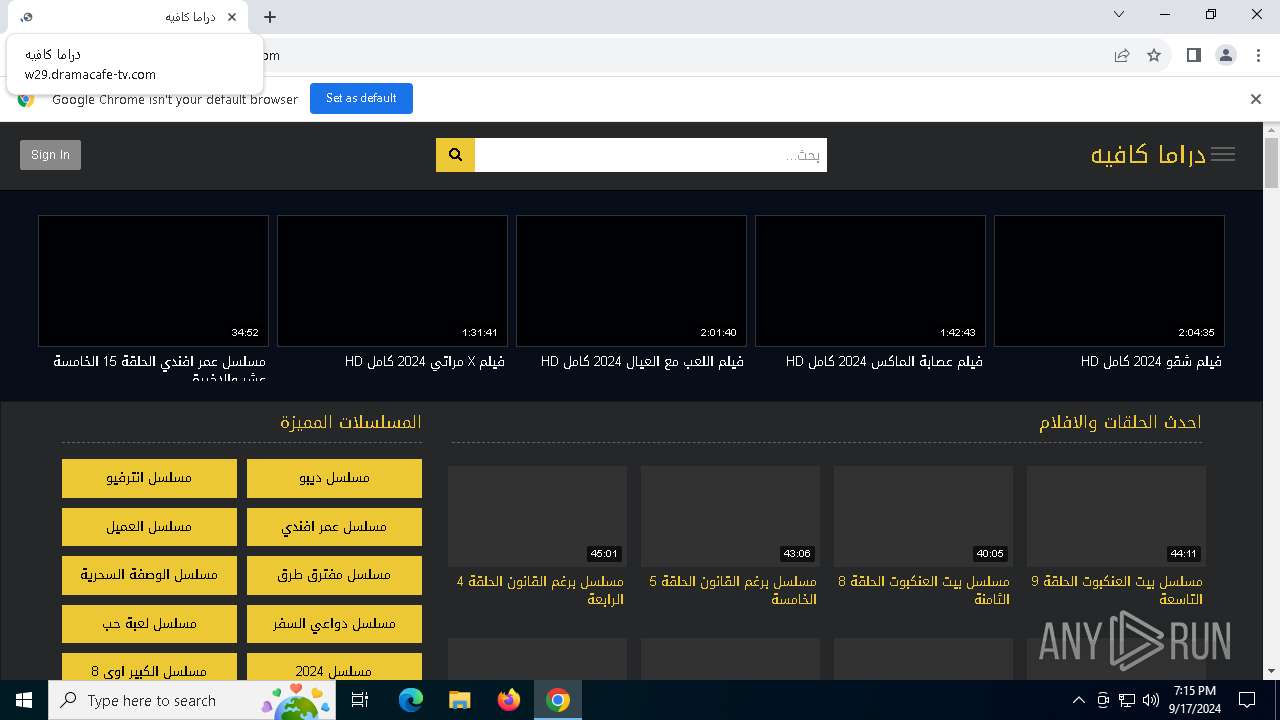Open link فيلم X مراتي 2024 كامل
Image resolution: width=1280 pixels, height=720 pixels.
pyautogui.click(x=425, y=361)
